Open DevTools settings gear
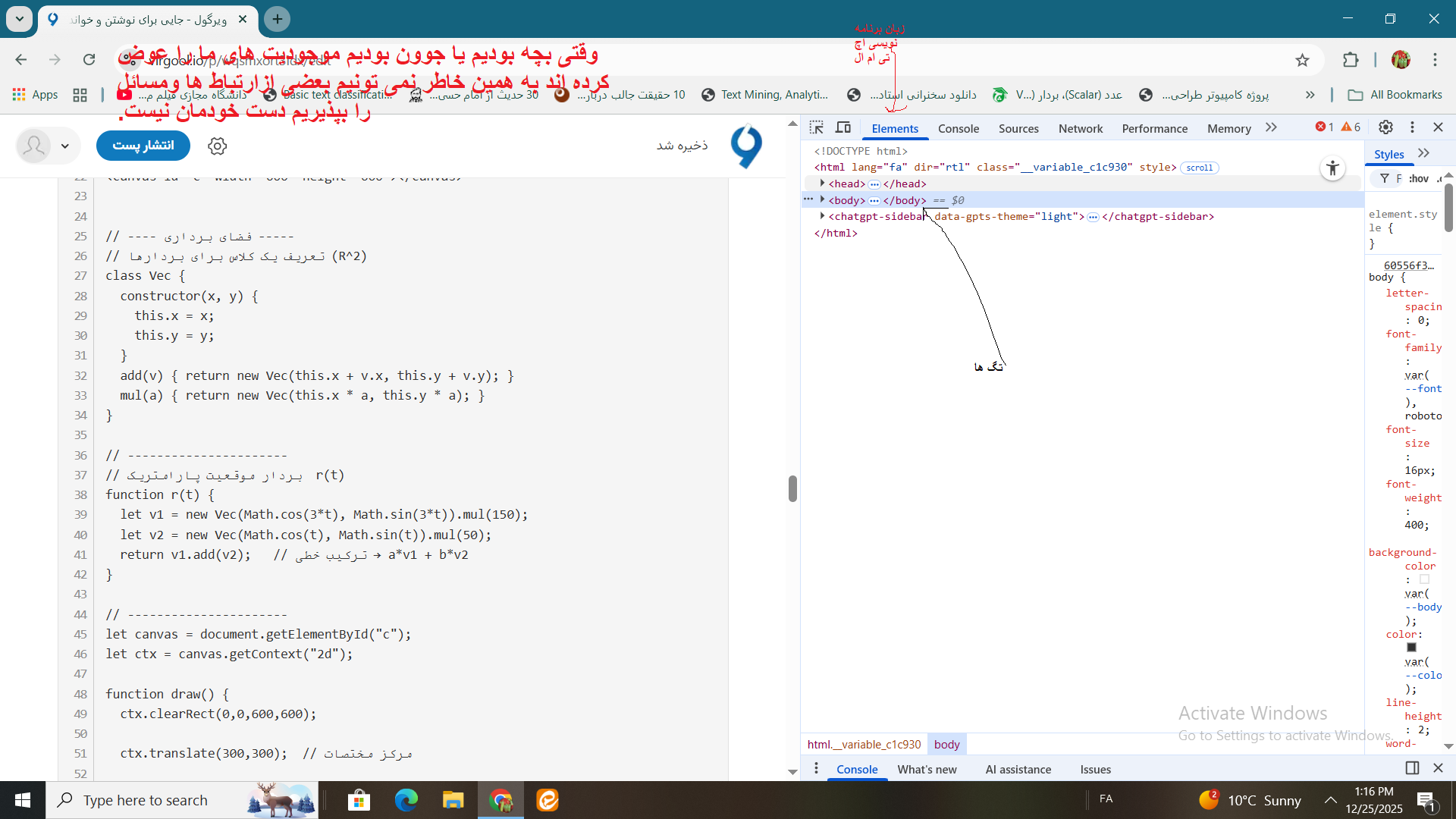 [1385, 127]
